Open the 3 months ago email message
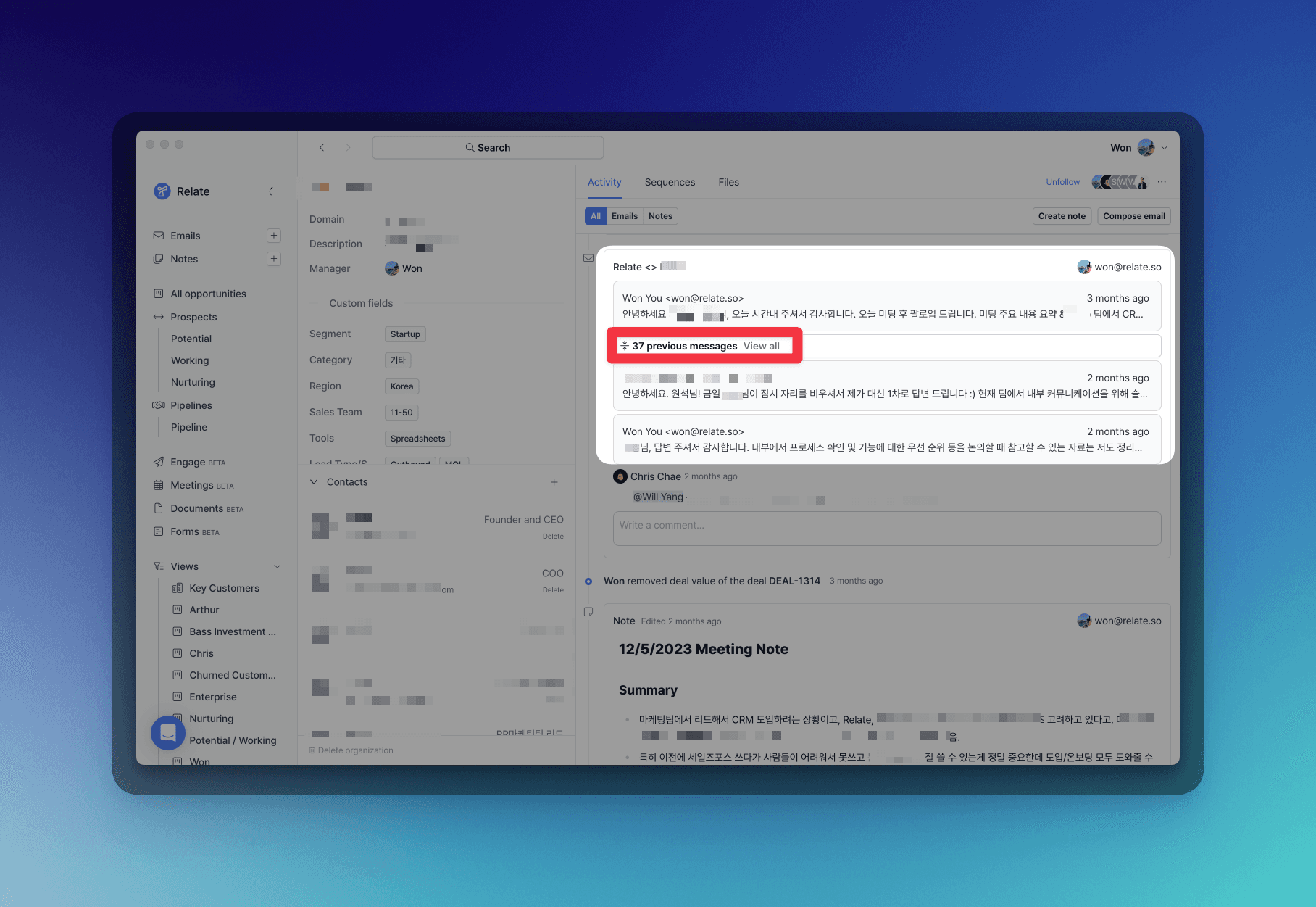This screenshot has height=907, width=1316. [x=887, y=306]
